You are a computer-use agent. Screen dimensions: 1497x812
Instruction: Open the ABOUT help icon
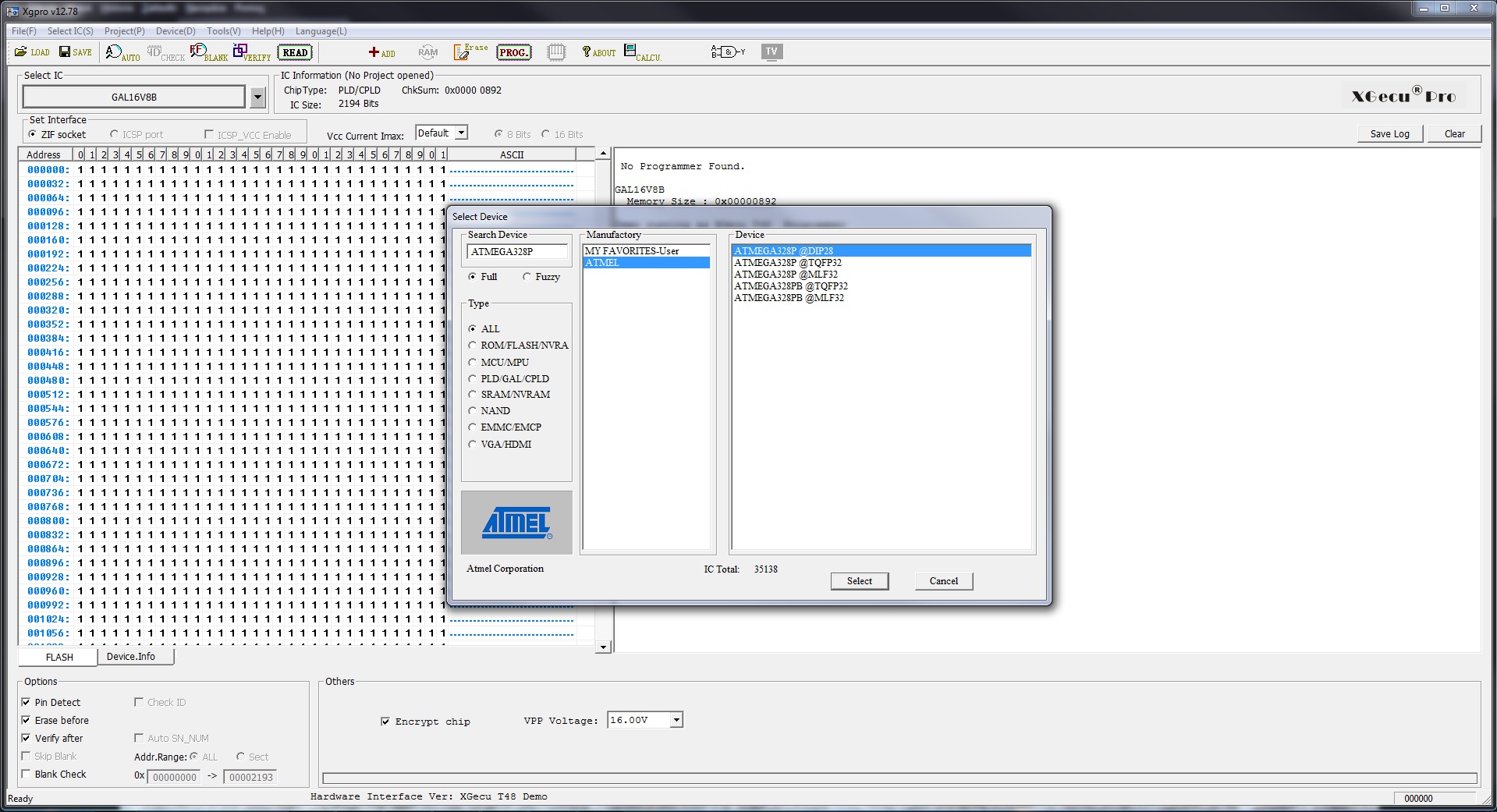point(598,52)
